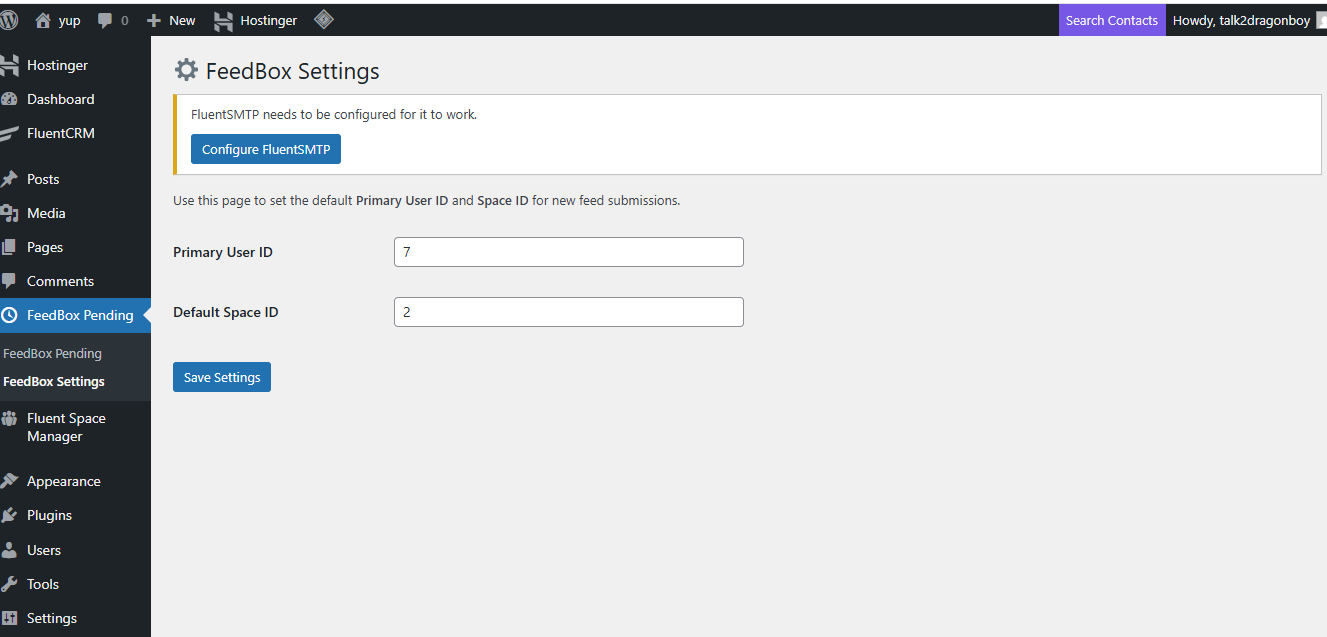1327x637 pixels.
Task: Click Dashboard gauge icon in sidebar
Action: click(9, 99)
